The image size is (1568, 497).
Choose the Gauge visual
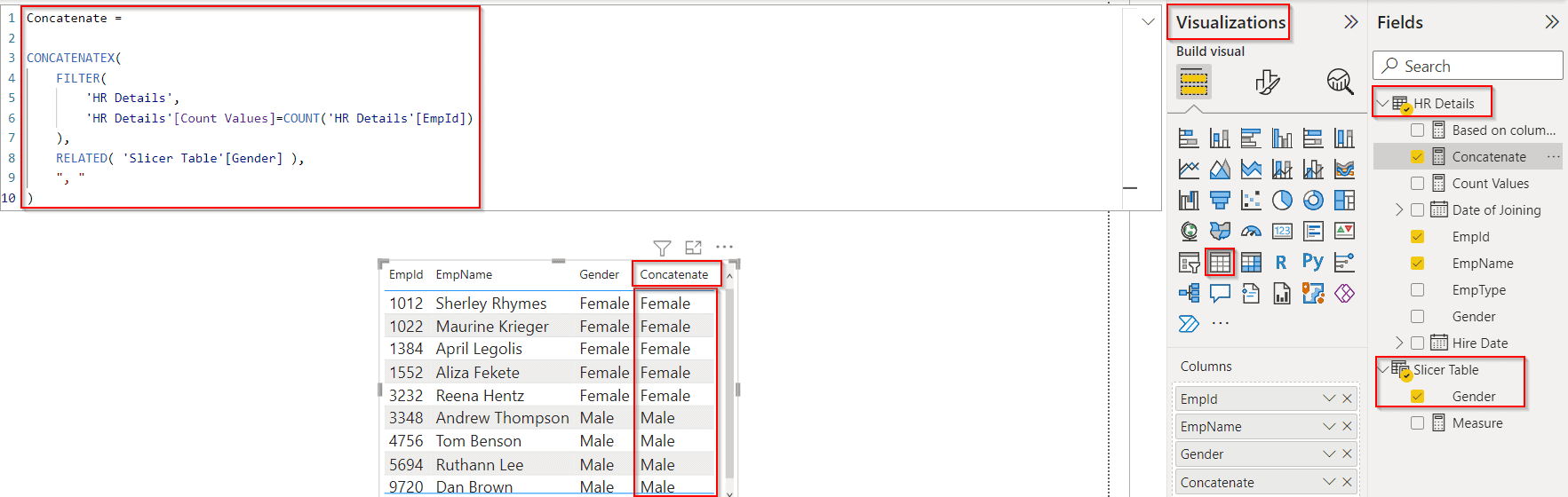tap(1251, 231)
